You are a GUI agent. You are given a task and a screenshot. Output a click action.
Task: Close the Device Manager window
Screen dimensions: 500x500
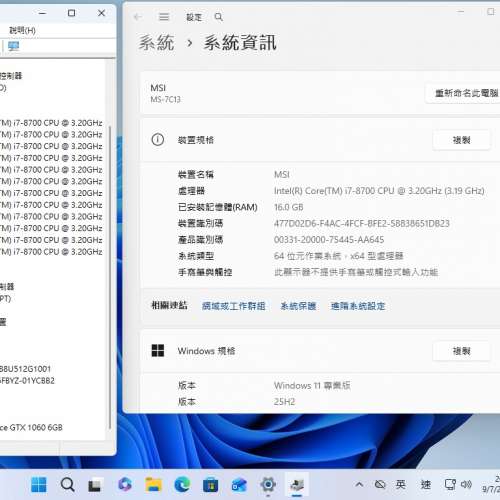(x=101, y=13)
